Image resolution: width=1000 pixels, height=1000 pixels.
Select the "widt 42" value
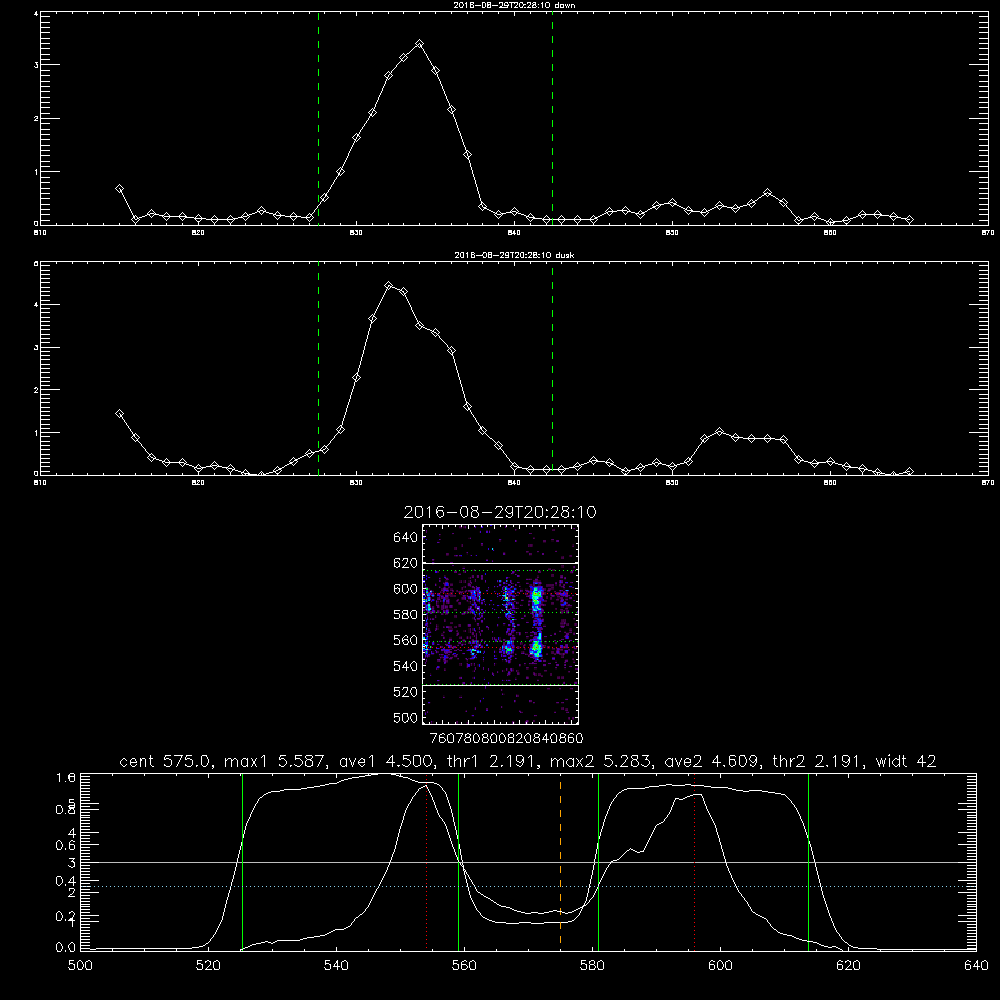[906, 761]
